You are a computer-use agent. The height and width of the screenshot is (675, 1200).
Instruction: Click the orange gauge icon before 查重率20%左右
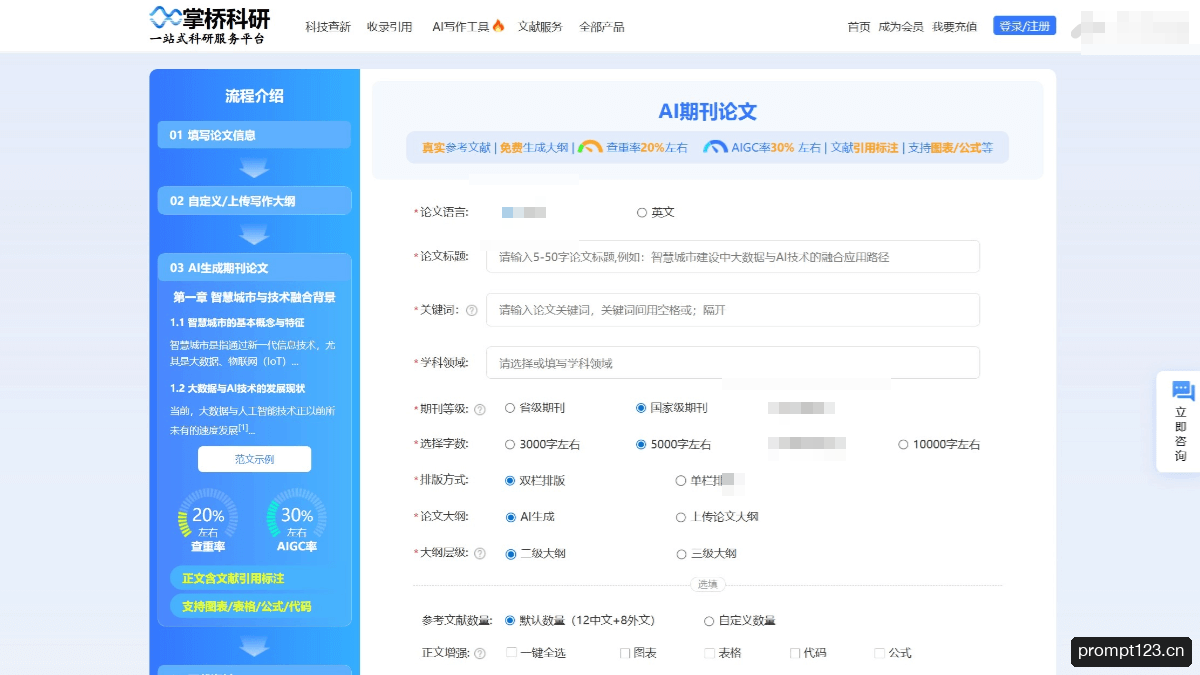pyautogui.click(x=590, y=146)
